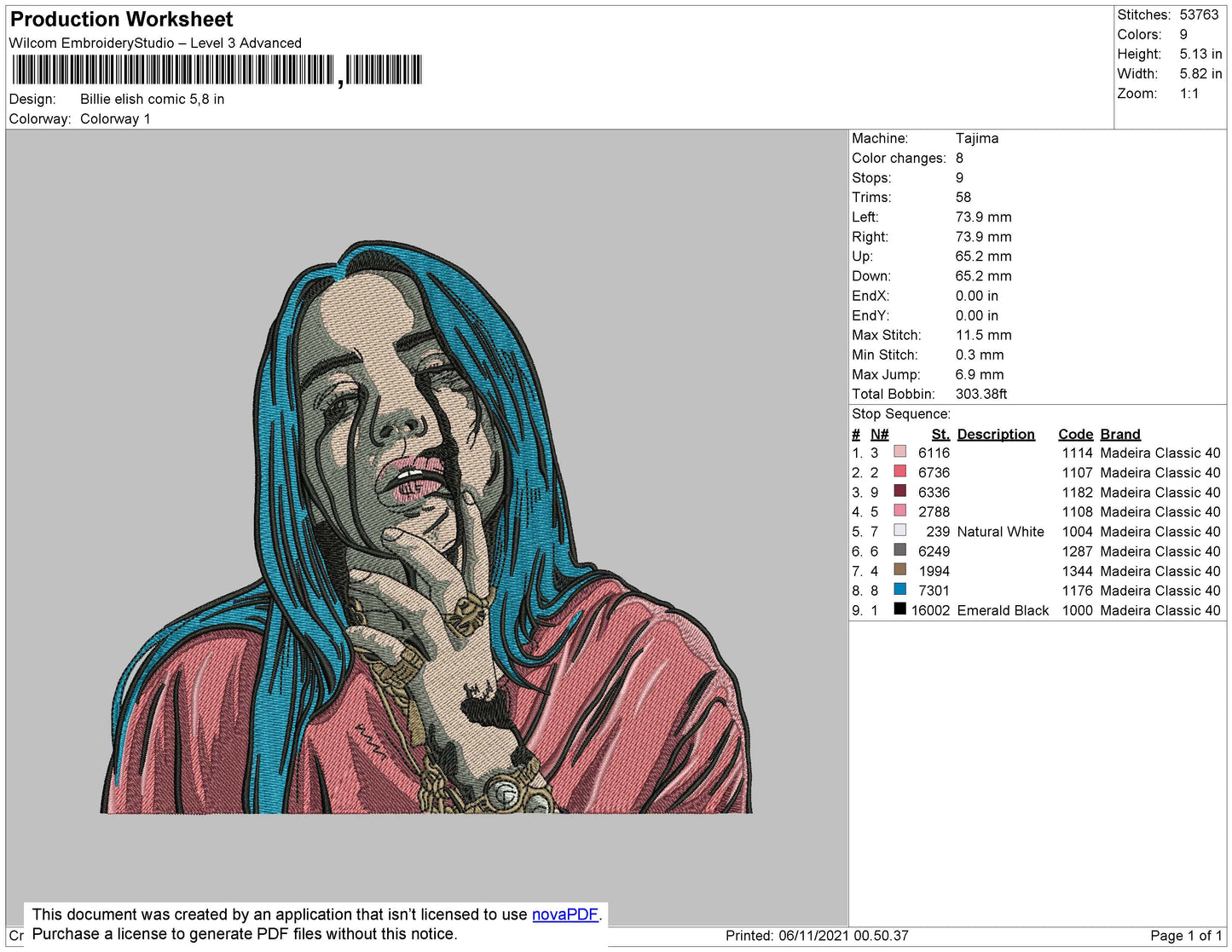
Task: Click the 'St.' column header
Action: (940, 434)
